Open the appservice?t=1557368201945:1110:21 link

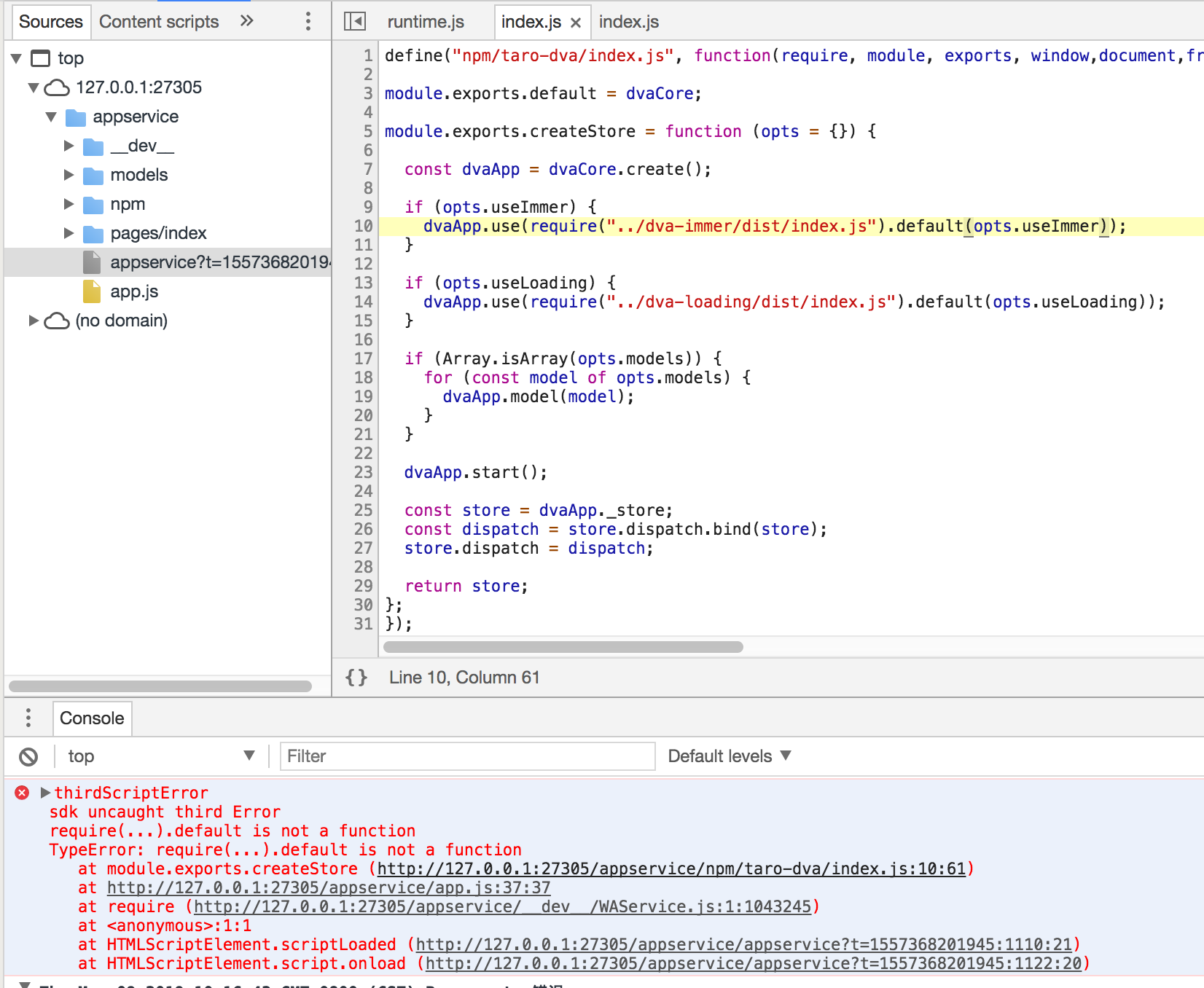(744, 944)
